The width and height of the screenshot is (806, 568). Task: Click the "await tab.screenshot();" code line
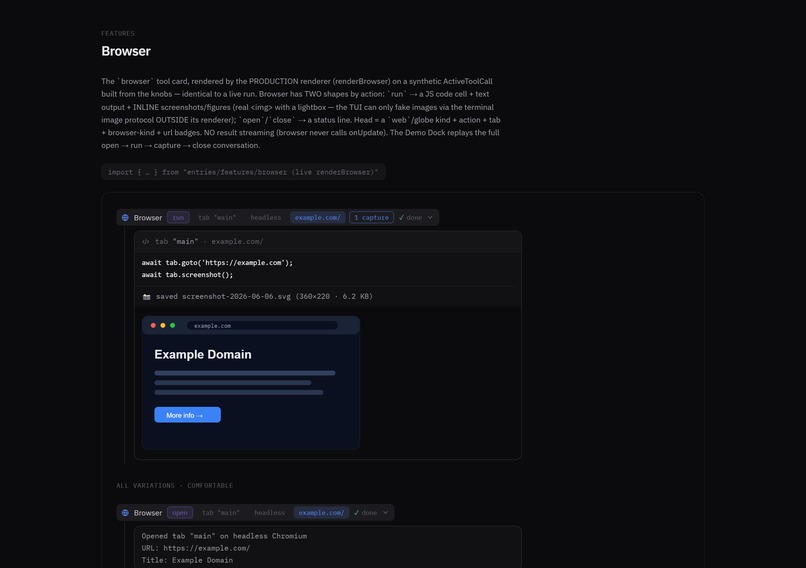point(188,275)
